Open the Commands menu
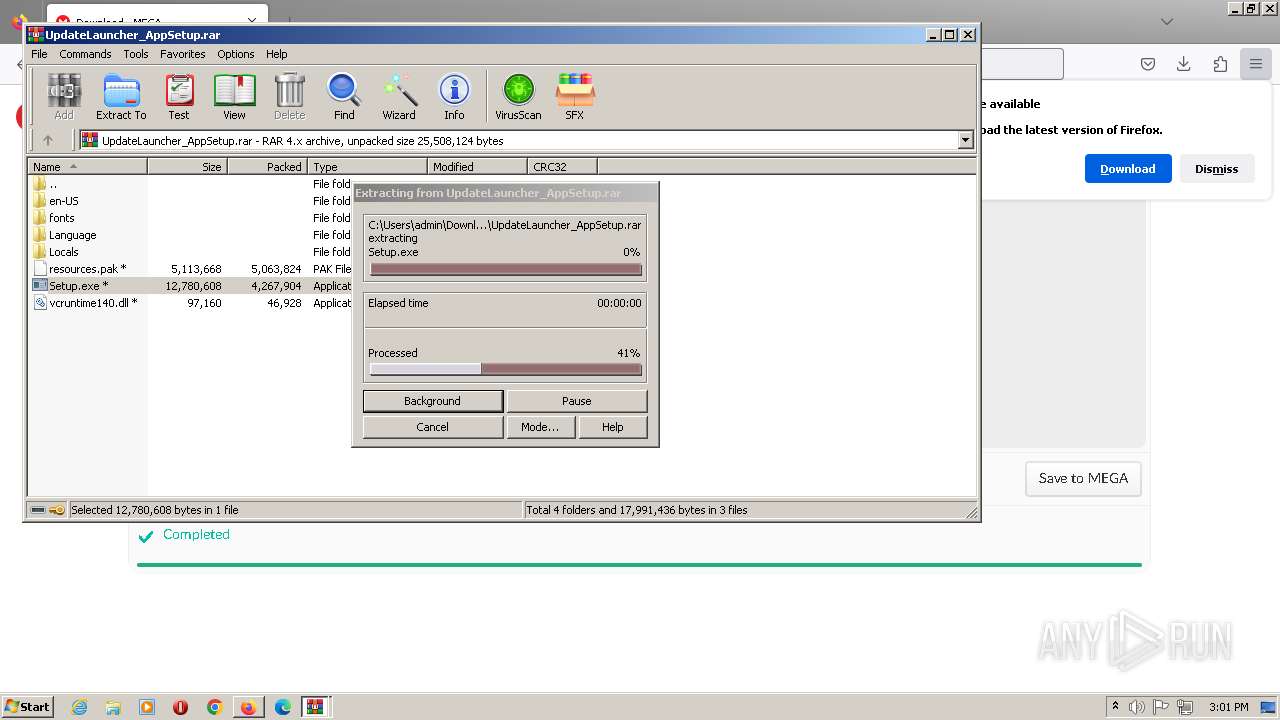This screenshot has width=1280, height=720. coord(85,54)
